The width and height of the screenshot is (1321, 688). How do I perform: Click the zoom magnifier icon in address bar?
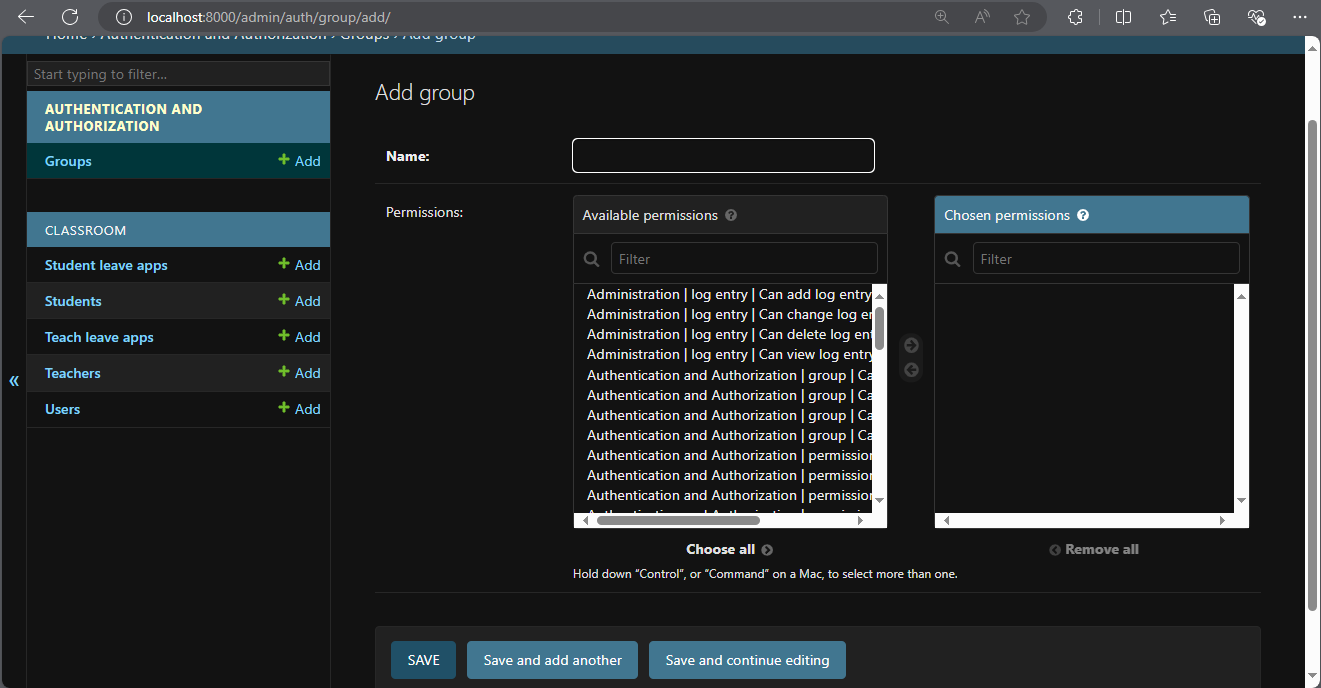click(941, 17)
